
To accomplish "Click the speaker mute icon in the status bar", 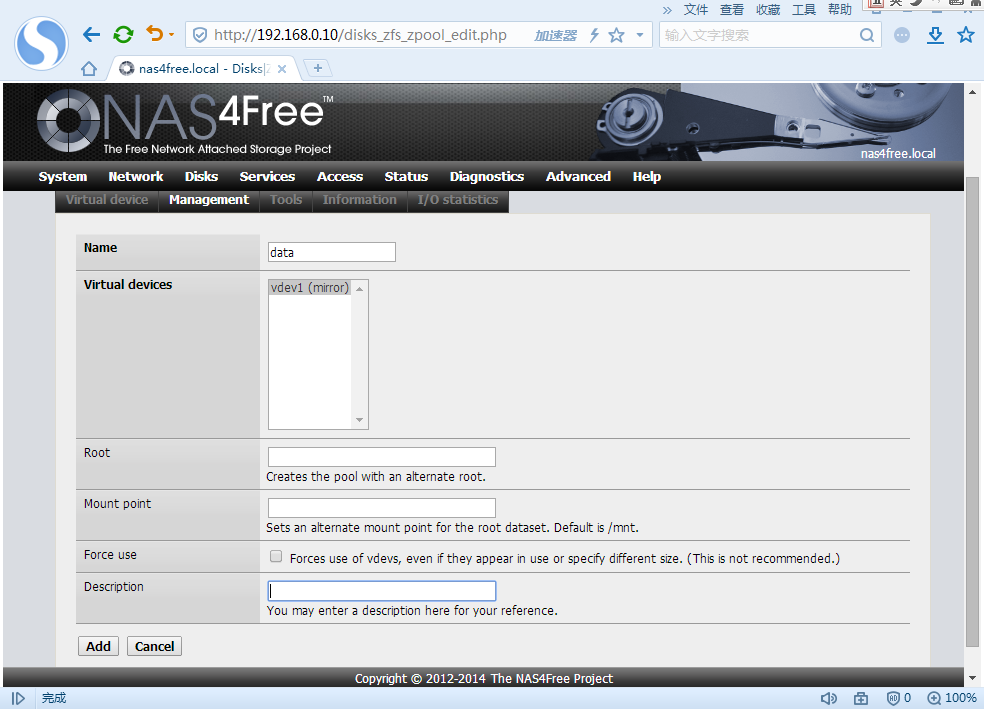I will 828,698.
